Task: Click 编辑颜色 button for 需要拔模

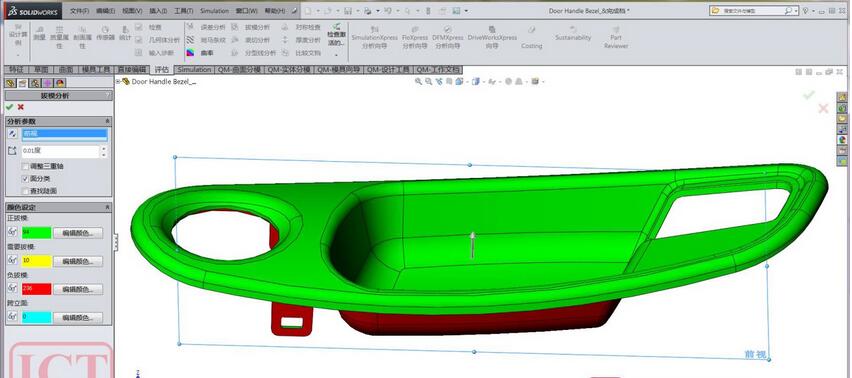Action: pos(78,261)
